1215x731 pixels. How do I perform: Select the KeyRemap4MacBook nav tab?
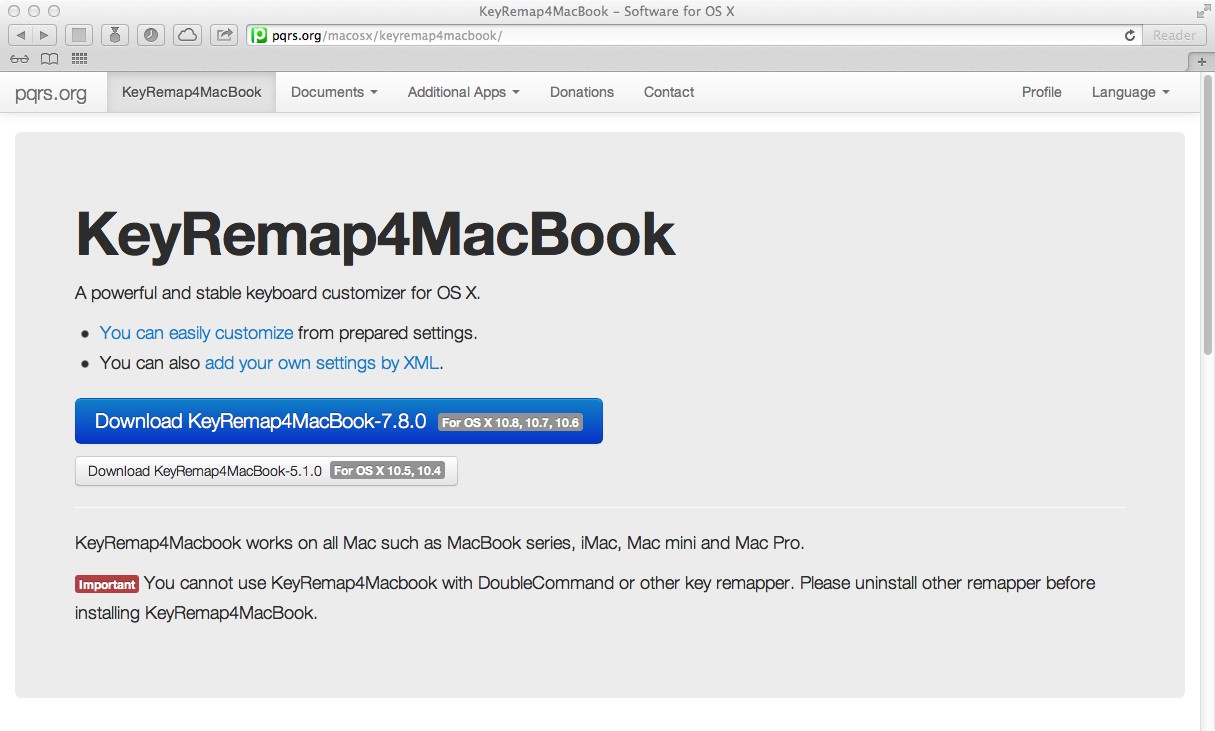192,92
